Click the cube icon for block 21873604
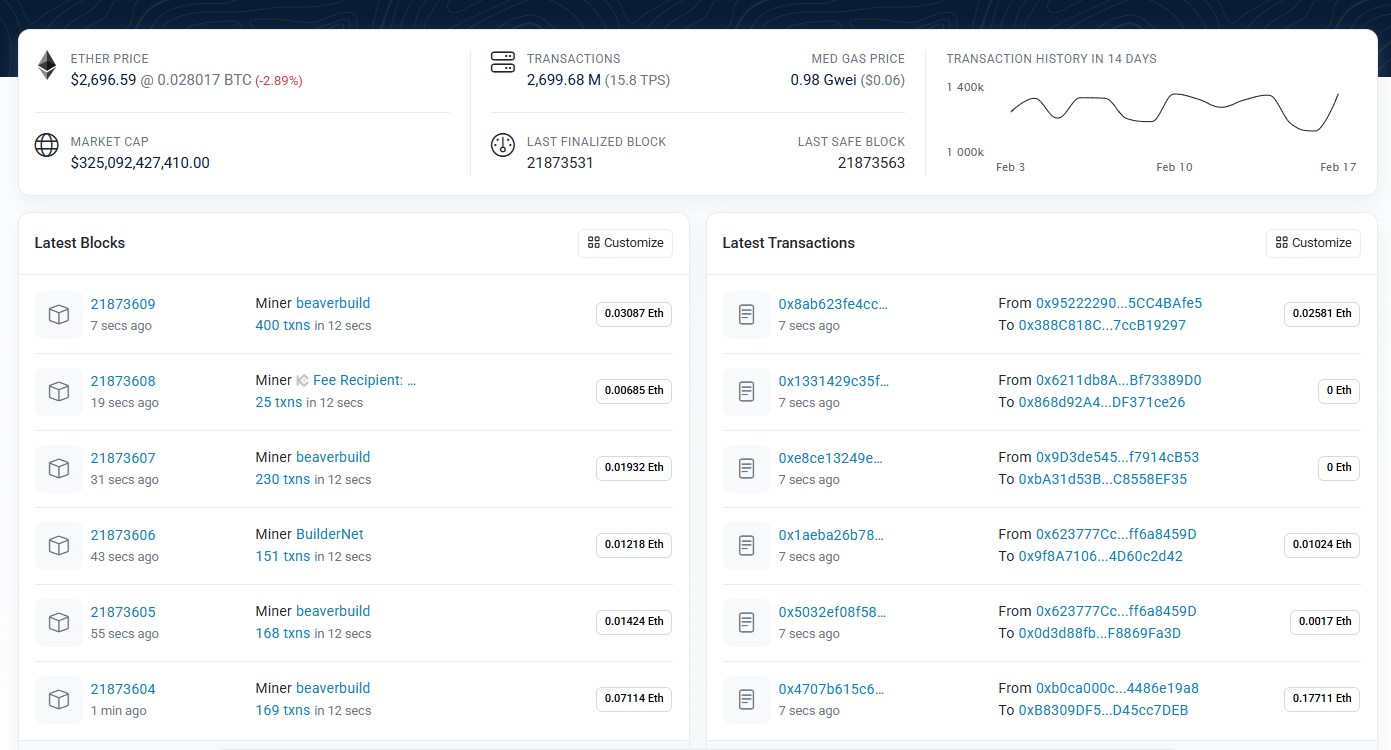 tap(59, 700)
